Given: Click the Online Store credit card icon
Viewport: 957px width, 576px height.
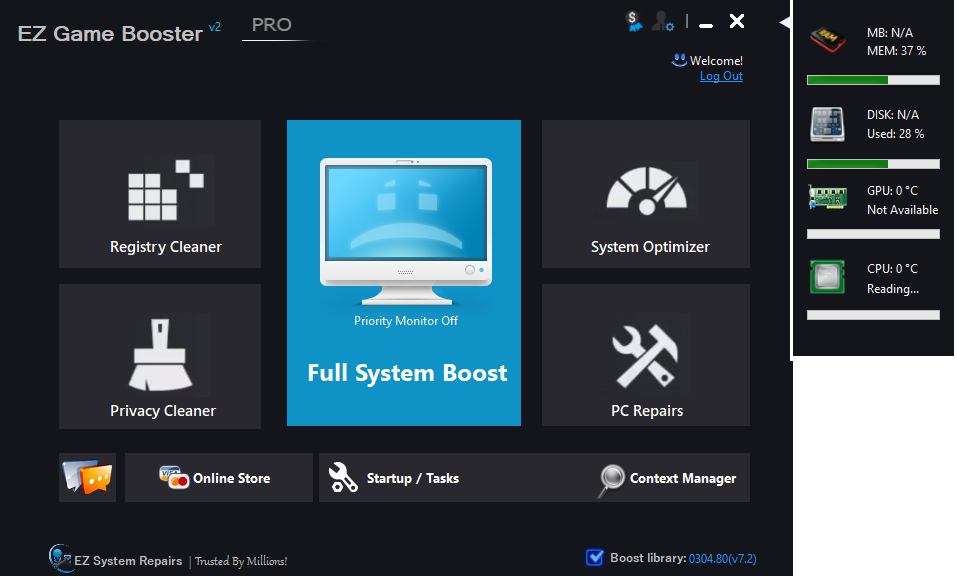Looking at the screenshot, I should point(173,477).
